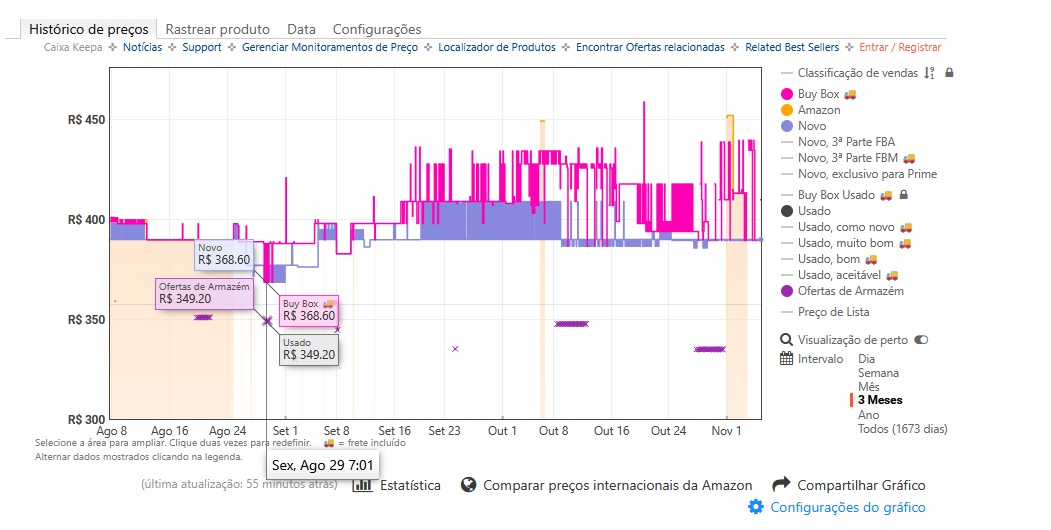Select the Todos (1673 dias) range
1051x530 pixels.
pos(902,429)
